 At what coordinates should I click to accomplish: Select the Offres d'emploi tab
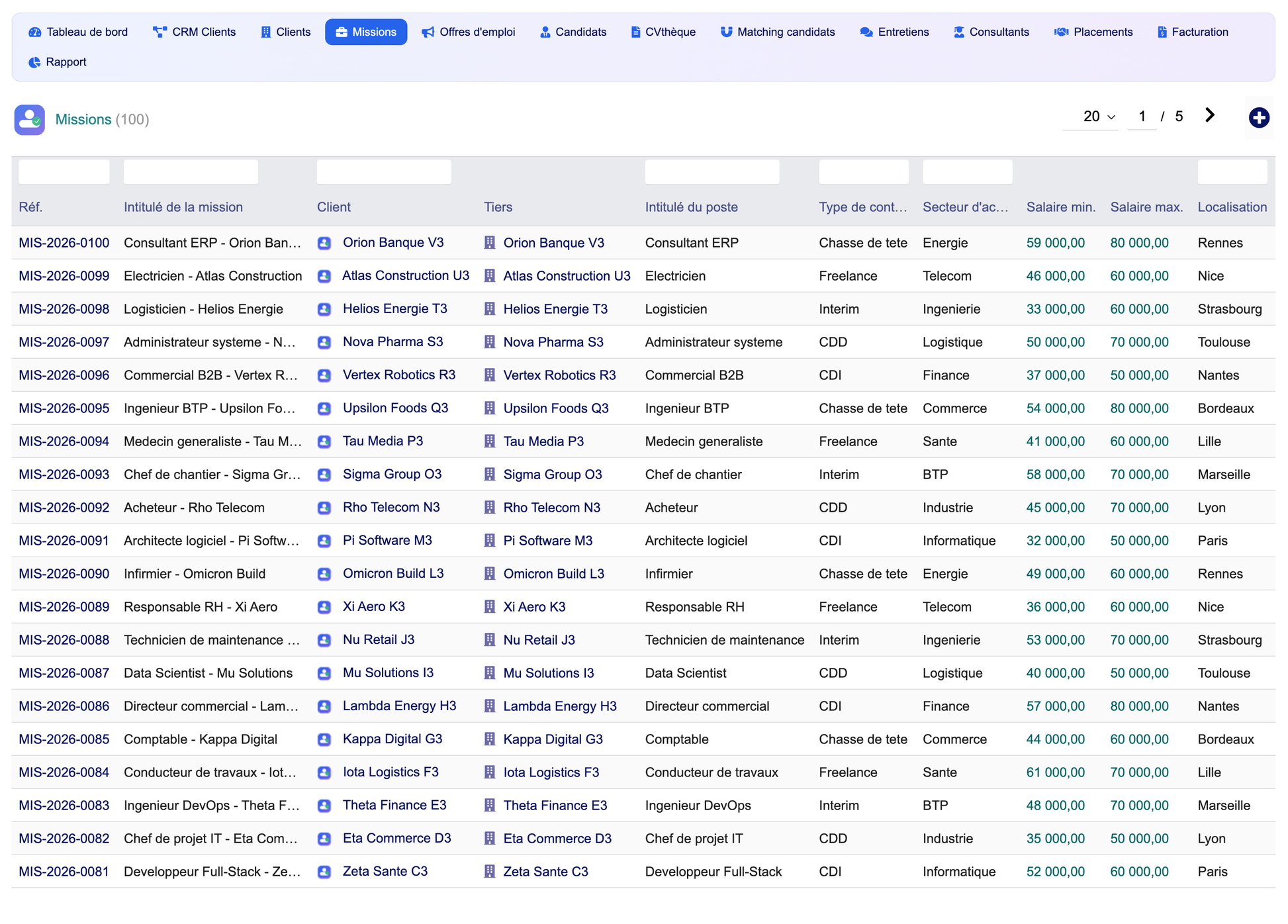pyautogui.click(x=469, y=32)
